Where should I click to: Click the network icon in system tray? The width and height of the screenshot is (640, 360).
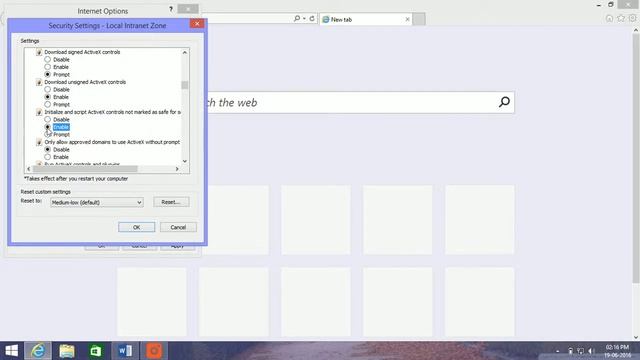click(x=580, y=351)
